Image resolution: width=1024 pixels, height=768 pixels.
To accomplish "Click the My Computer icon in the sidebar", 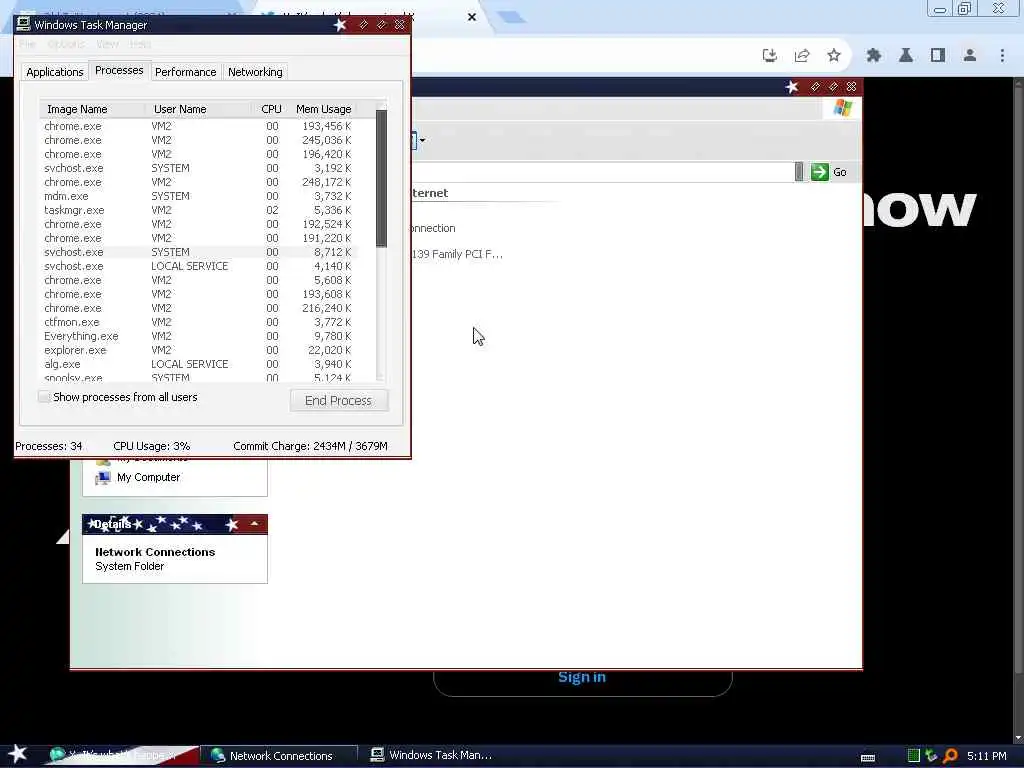I will [x=103, y=477].
